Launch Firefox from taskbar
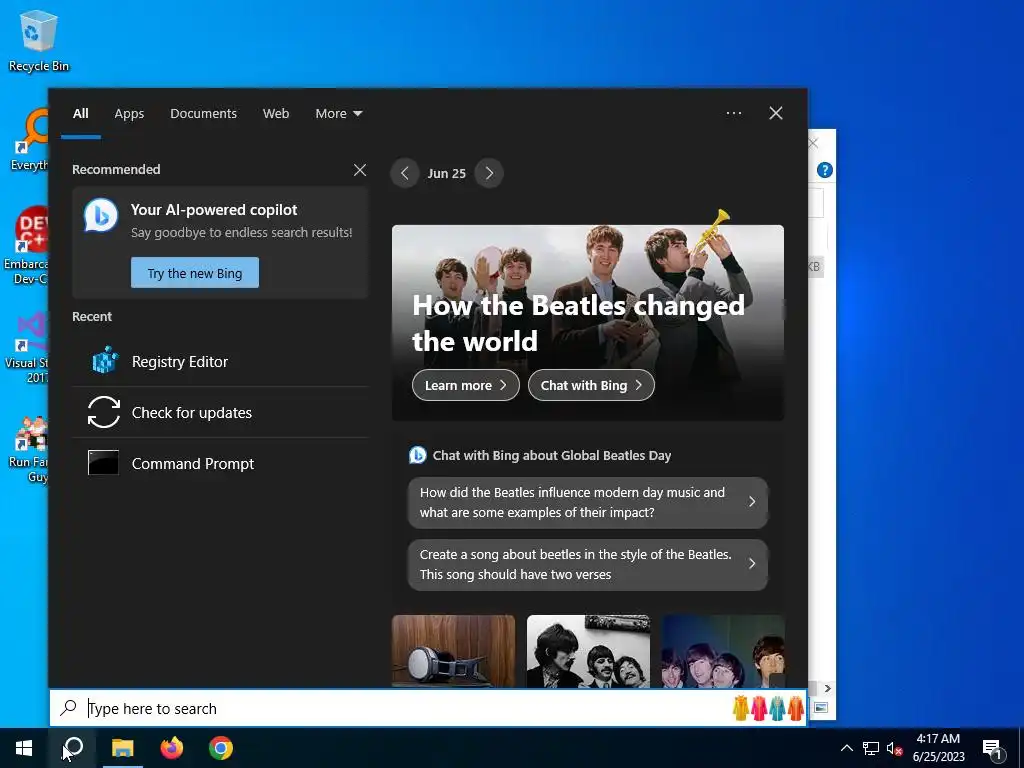Viewport: 1024px width, 768px height. coord(172,748)
